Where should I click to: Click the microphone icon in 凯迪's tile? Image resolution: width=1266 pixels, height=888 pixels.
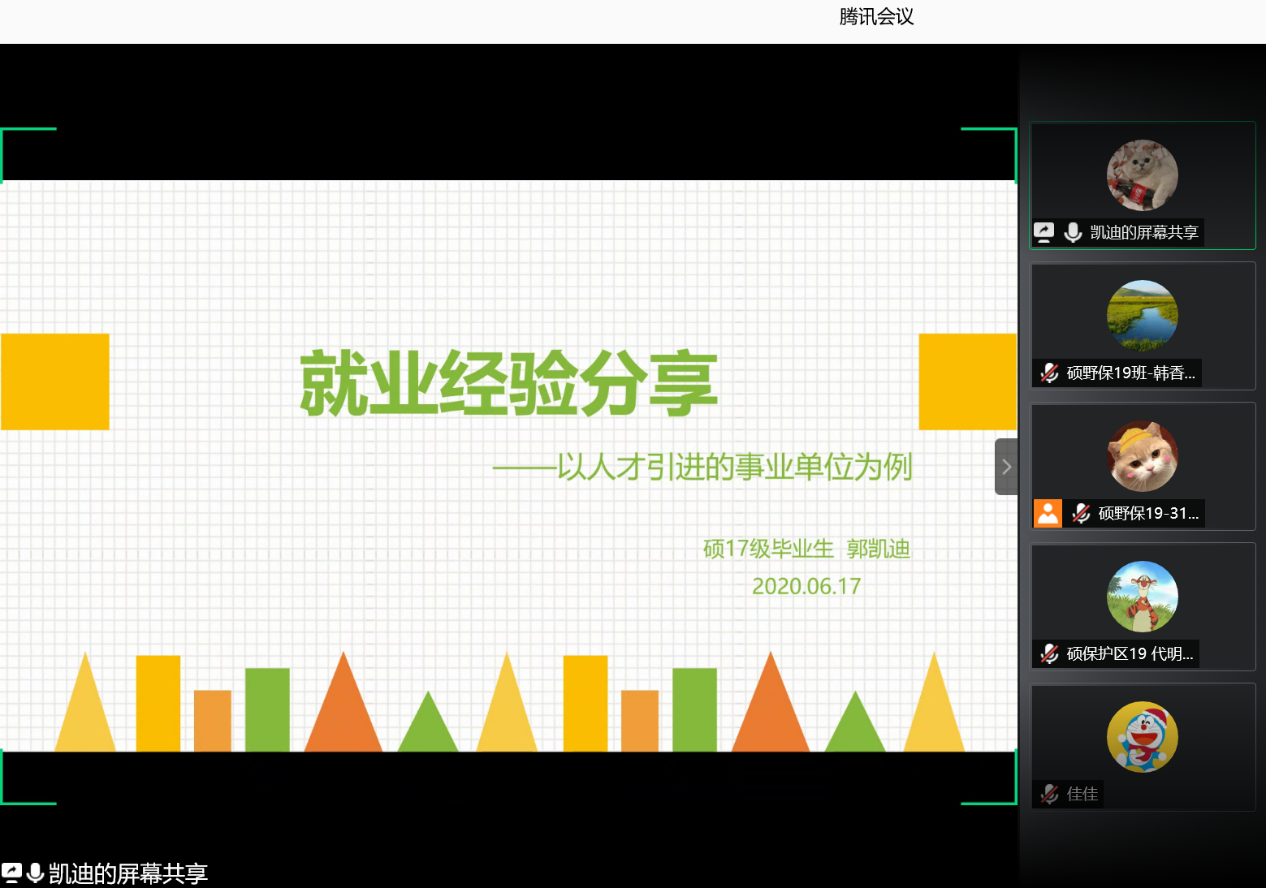[1073, 233]
